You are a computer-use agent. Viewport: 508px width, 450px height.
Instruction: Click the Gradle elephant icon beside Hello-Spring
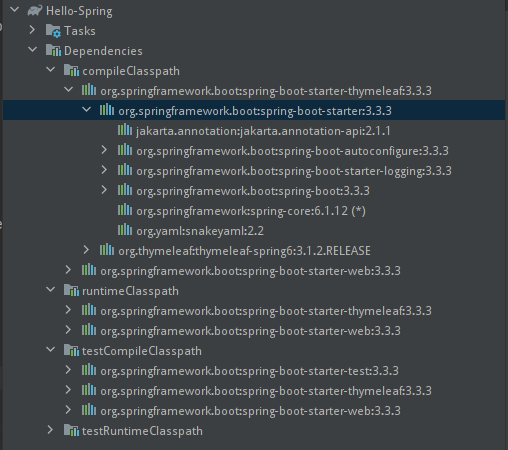[x=35, y=11]
